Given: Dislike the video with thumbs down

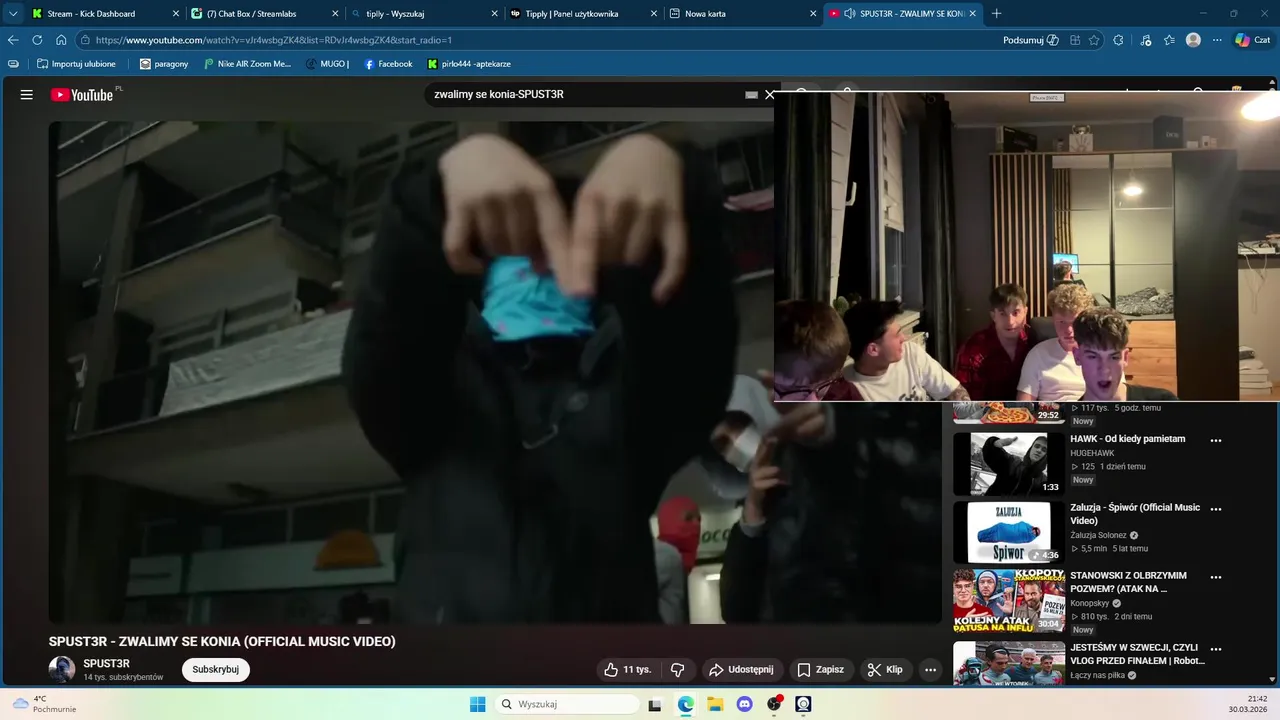Looking at the screenshot, I should click(677, 670).
